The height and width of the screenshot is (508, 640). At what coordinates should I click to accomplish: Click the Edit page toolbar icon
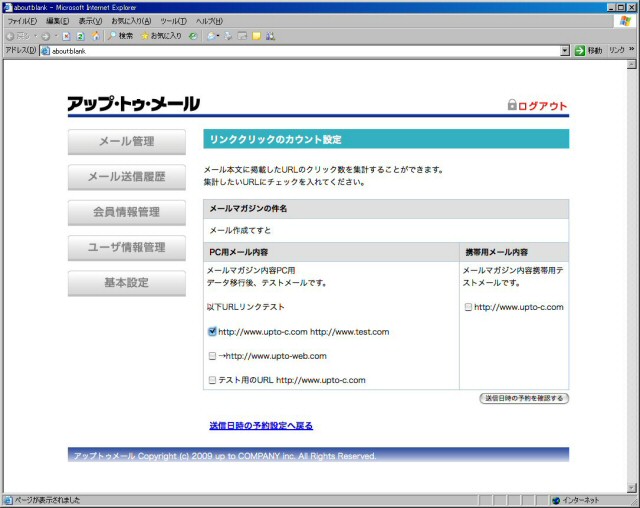[242, 36]
